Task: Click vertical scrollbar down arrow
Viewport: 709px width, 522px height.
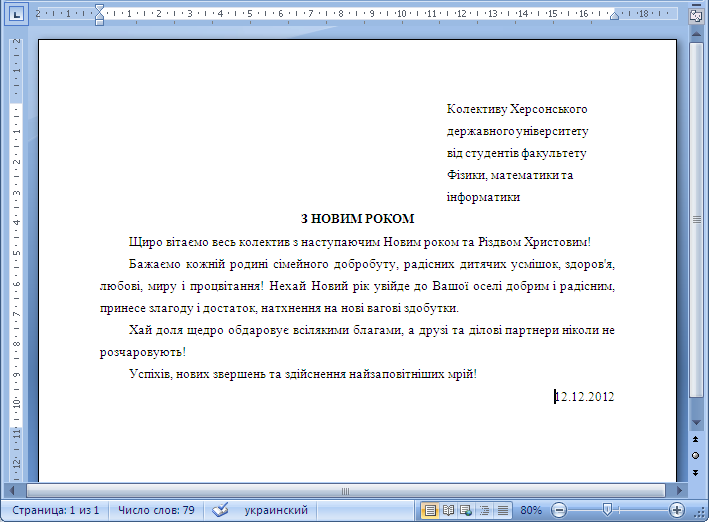Action: [x=696, y=422]
